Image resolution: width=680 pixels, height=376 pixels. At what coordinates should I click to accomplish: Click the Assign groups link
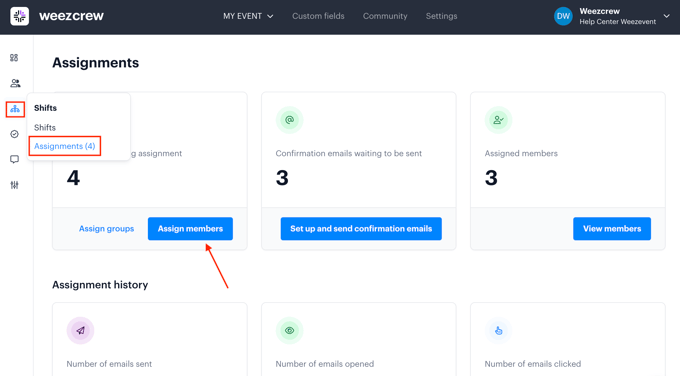pyautogui.click(x=106, y=229)
